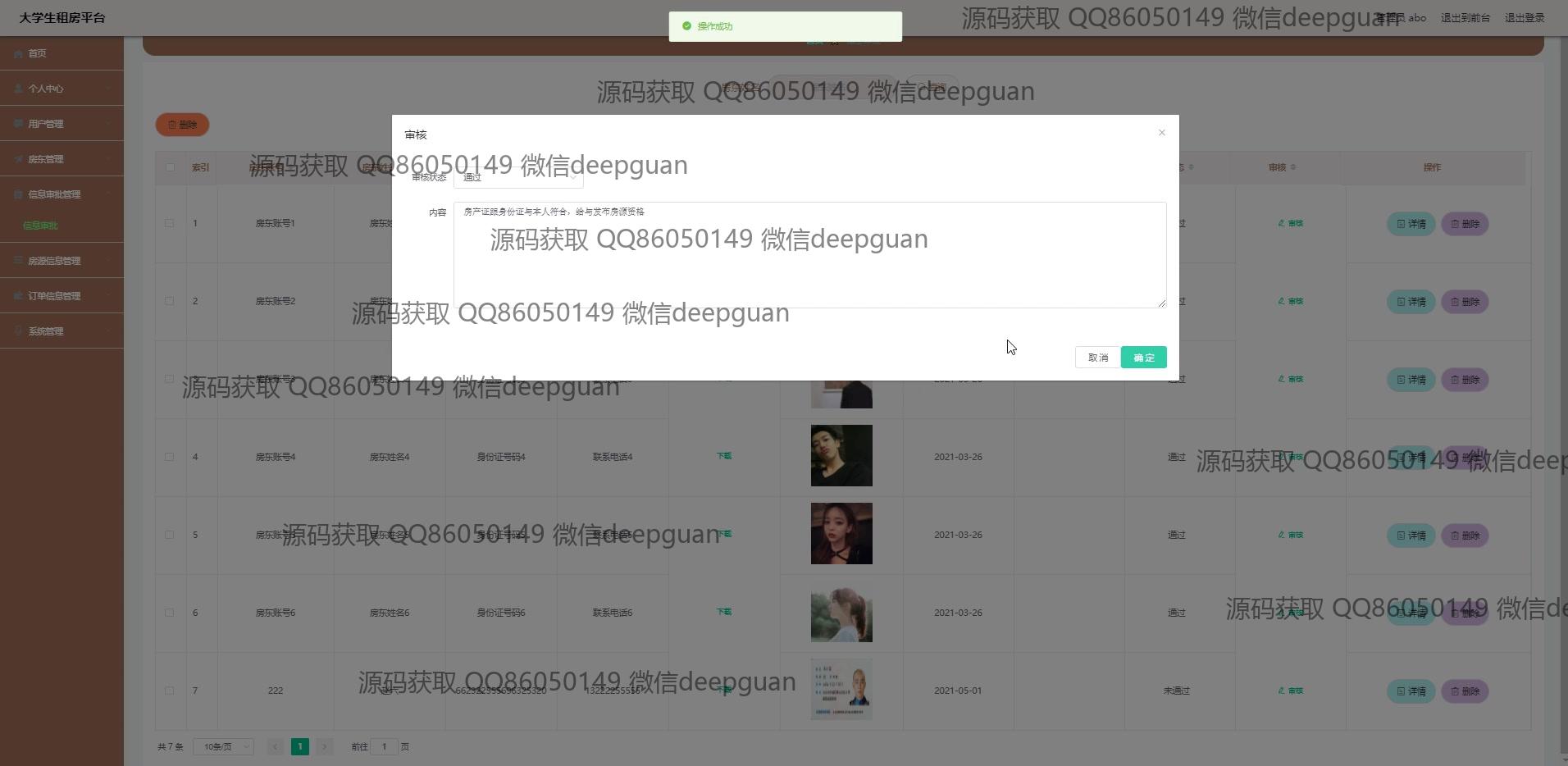Screen dimensions: 1568x766
Task: Open 详情 for row 7 with account 222
Action: click(x=1411, y=691)
